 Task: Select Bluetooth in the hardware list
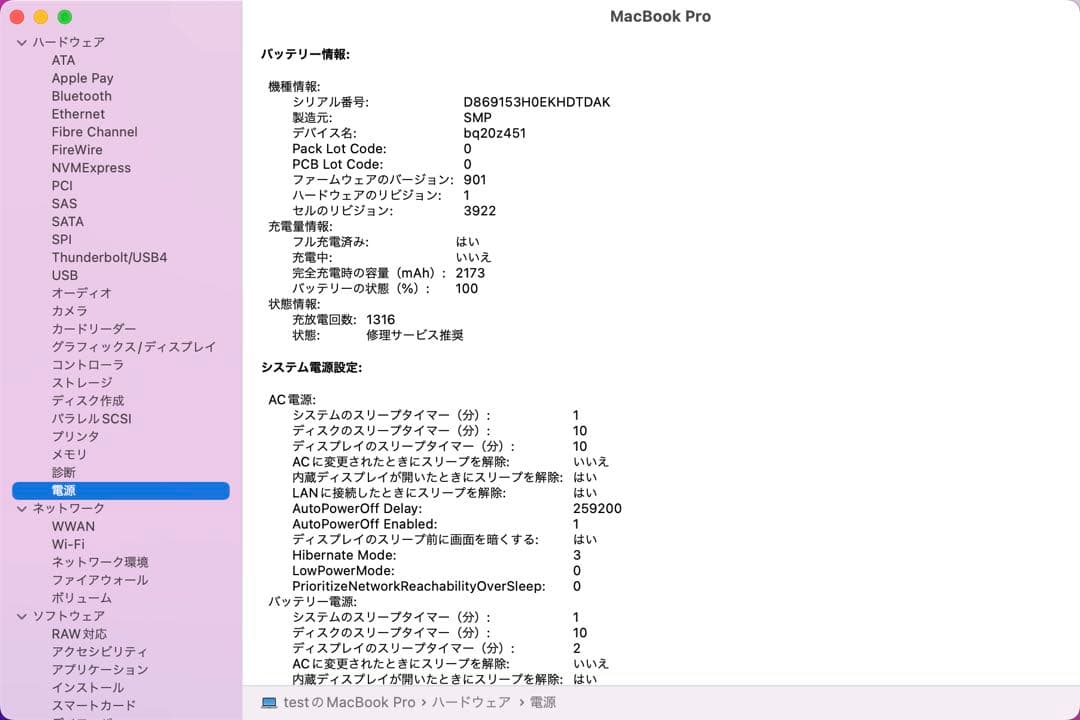point(81,96)
